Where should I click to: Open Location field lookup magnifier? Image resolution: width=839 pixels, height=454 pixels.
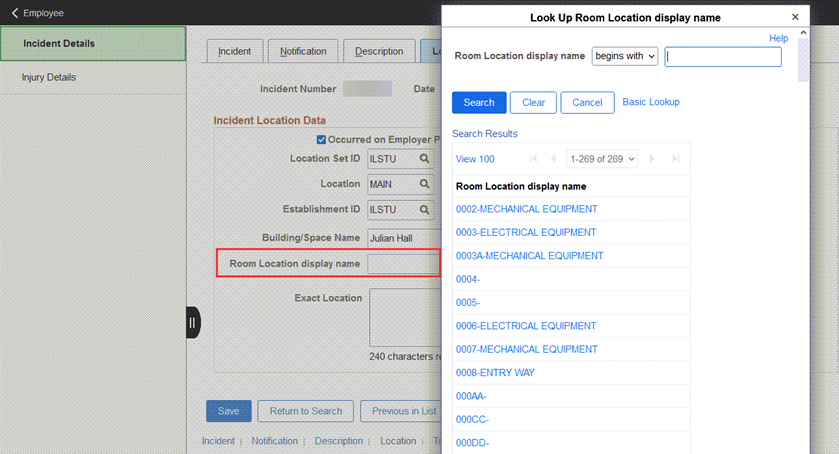424,184
